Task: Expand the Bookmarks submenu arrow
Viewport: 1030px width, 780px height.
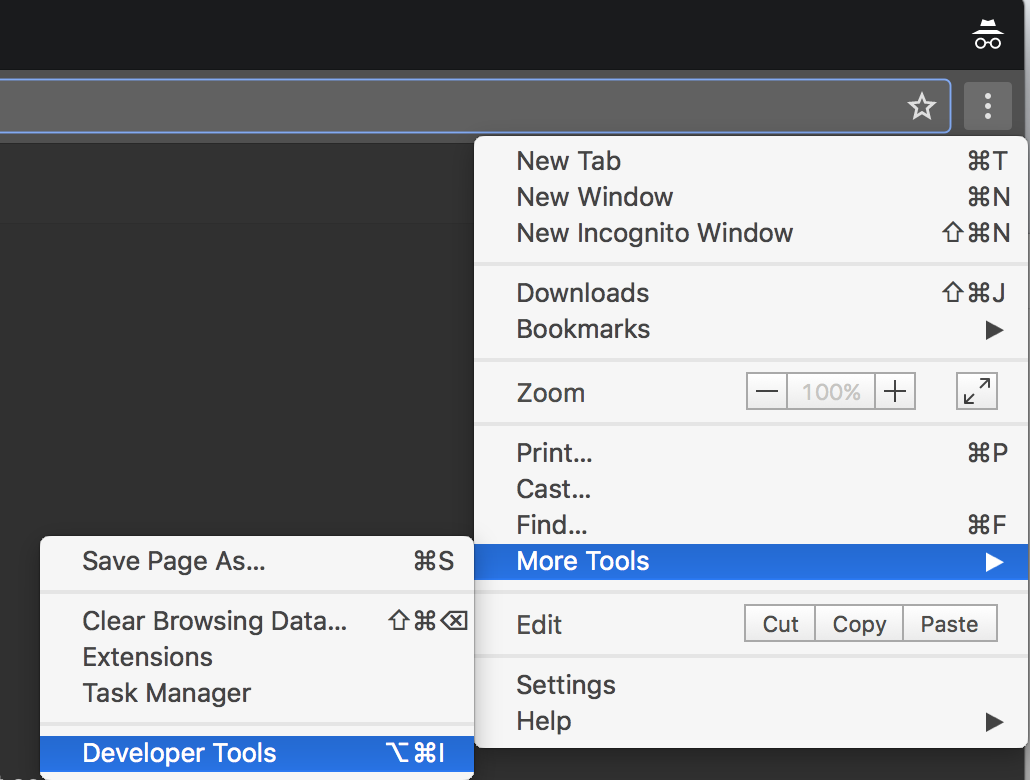Action: point(993,330)
